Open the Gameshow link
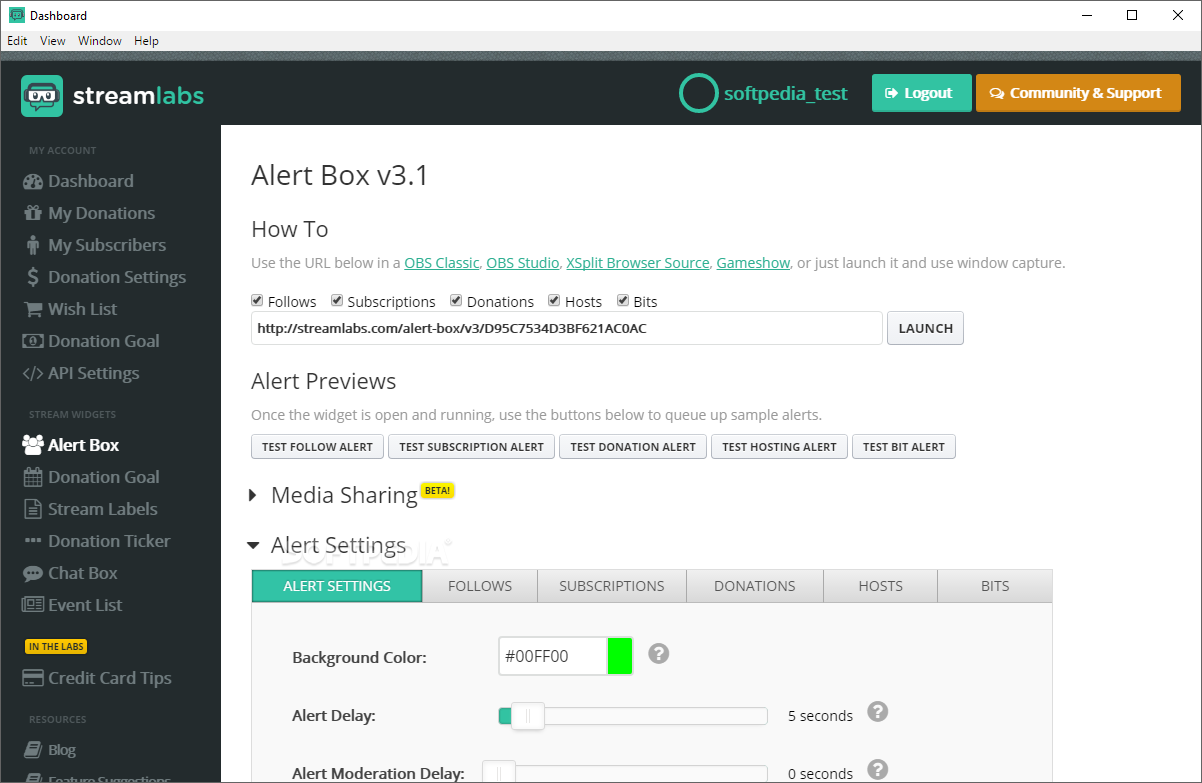The image size is (1202, 783). [x=753, y=263]
